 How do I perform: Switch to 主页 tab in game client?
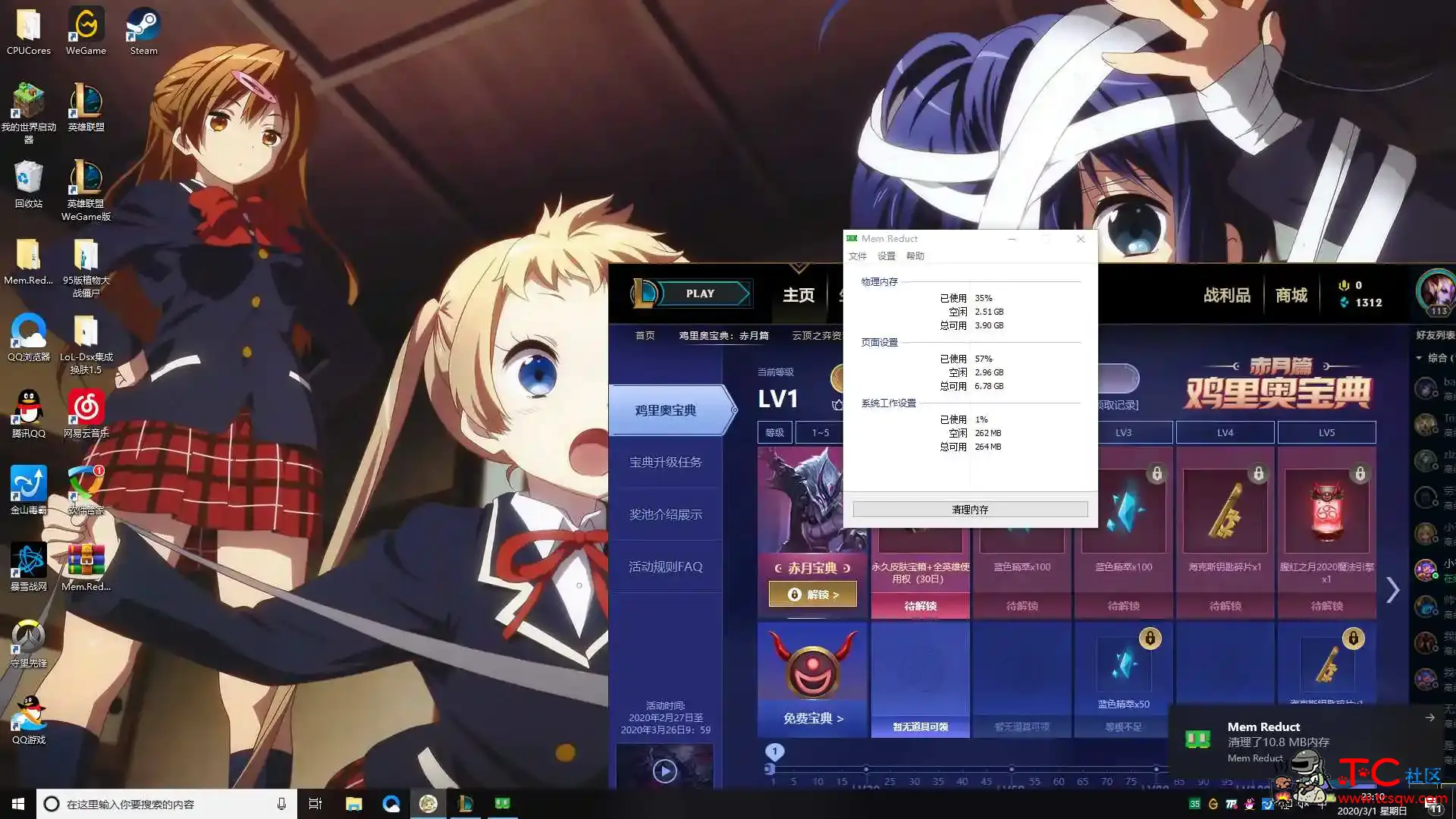click(797, 294)
